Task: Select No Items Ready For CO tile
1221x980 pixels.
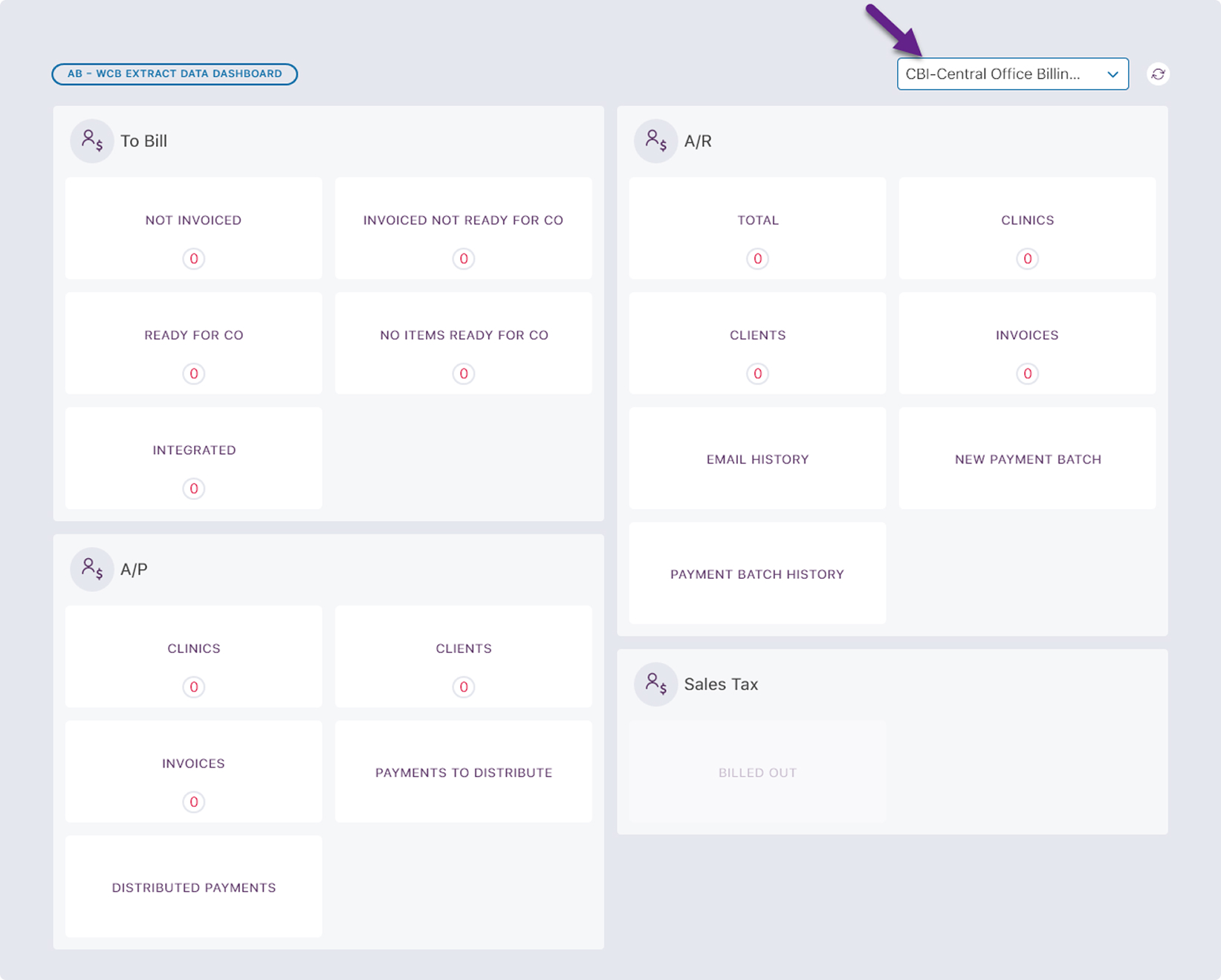Action: 463,343
